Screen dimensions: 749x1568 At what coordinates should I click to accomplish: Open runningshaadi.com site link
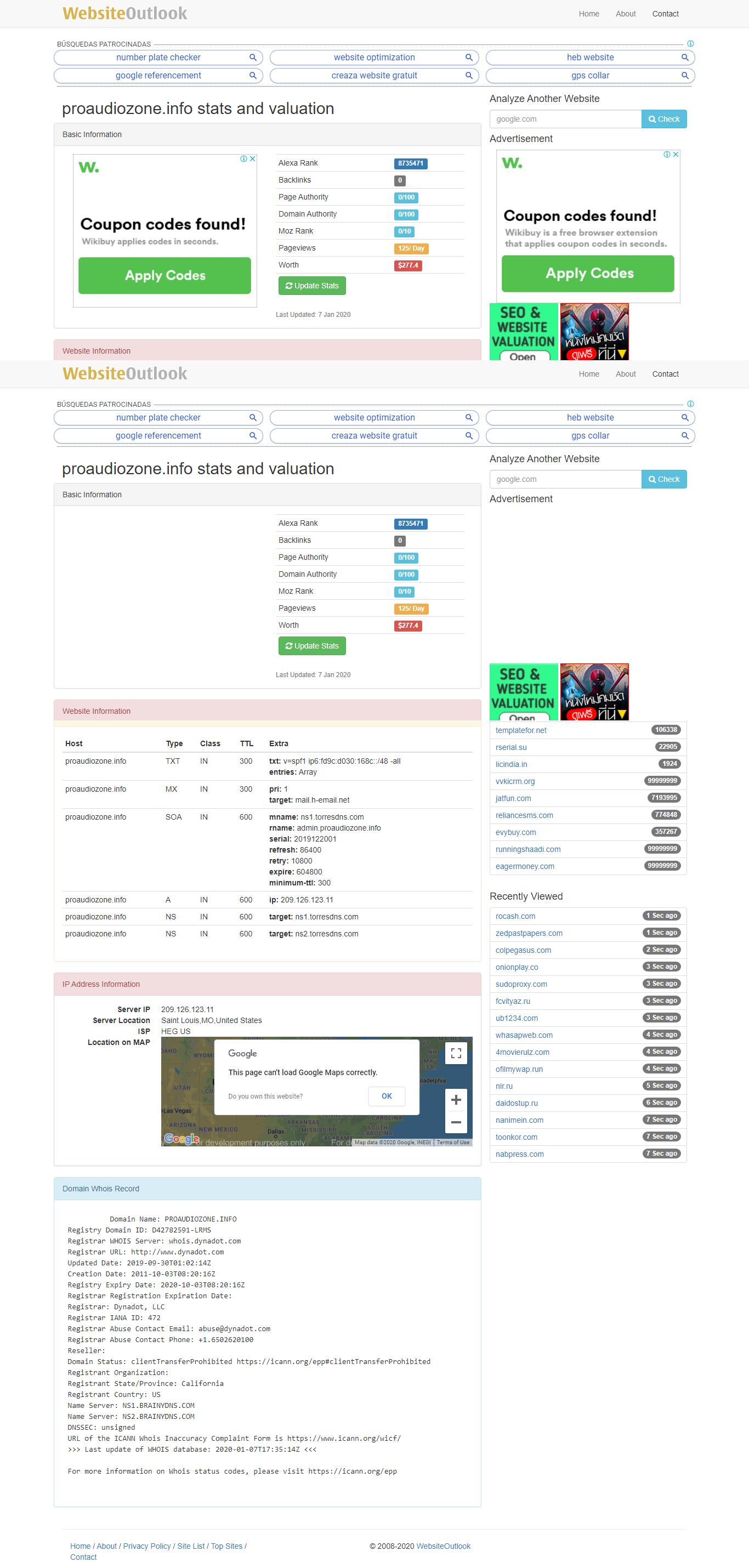tap(528, 850)
